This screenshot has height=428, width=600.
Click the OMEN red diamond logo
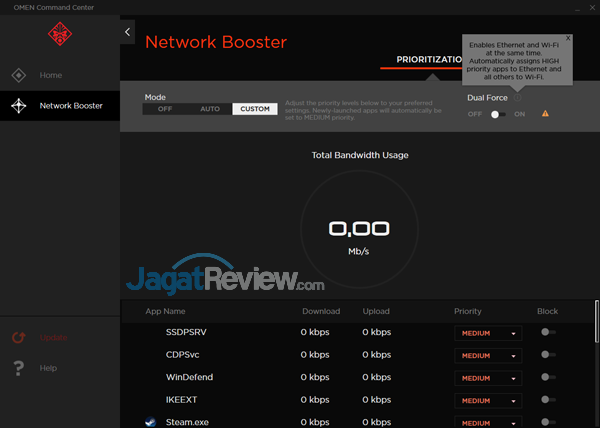[59, 34]
